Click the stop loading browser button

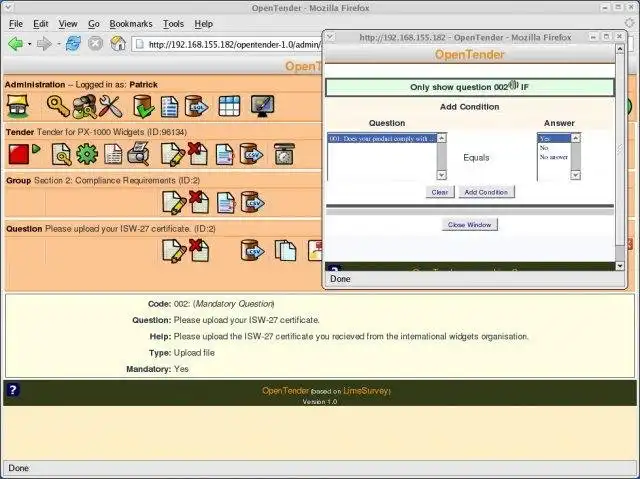[95, 44]
